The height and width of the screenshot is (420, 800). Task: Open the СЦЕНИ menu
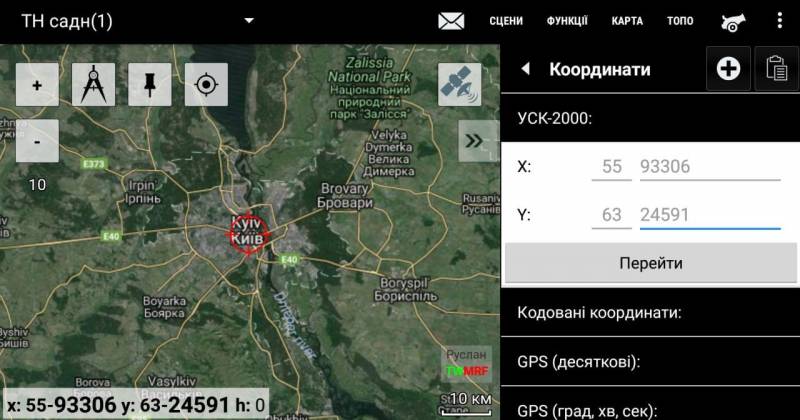506,21
